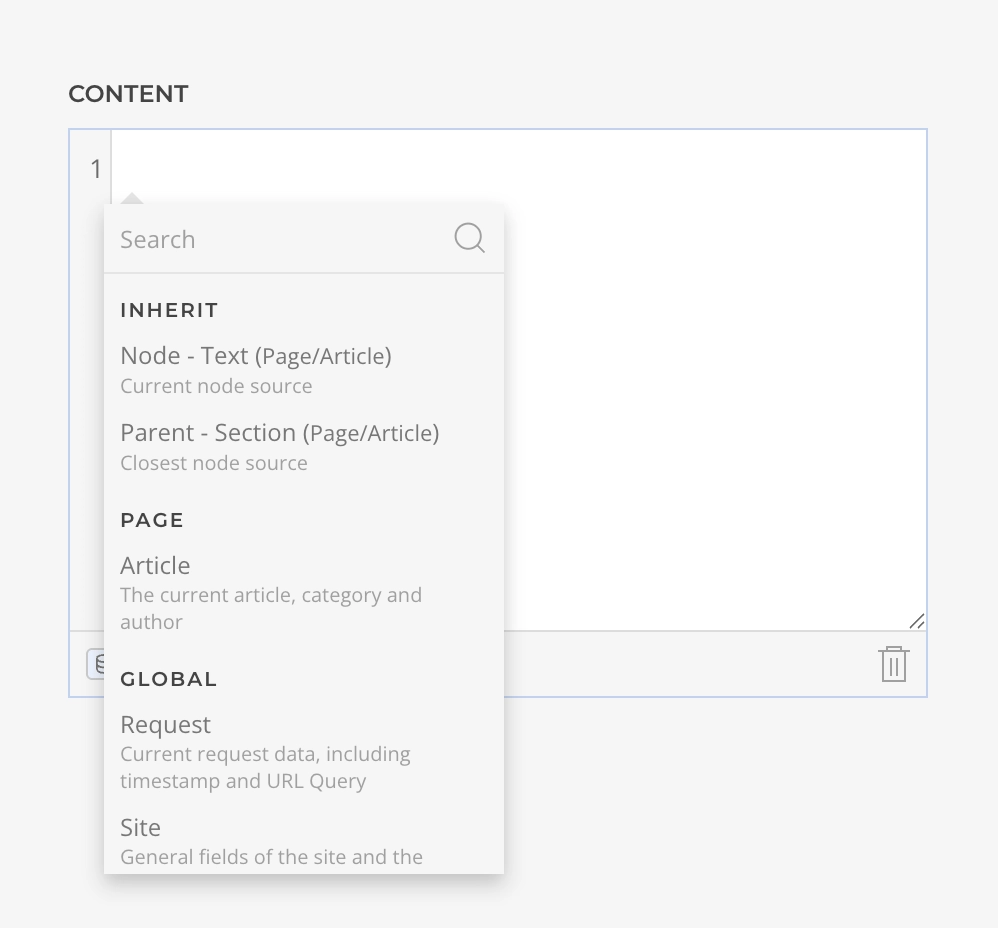Click the "Current node source" description
This screenshot has height=928, width=998.
[x=216, y=386]
